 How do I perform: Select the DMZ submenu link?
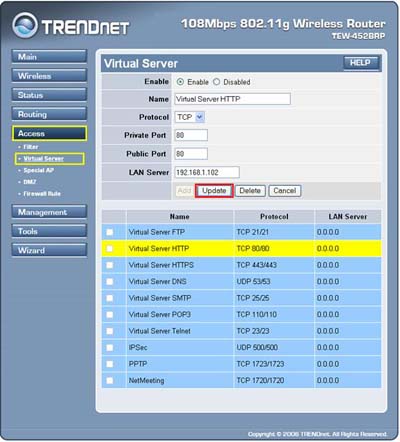[x=30, y=182]
